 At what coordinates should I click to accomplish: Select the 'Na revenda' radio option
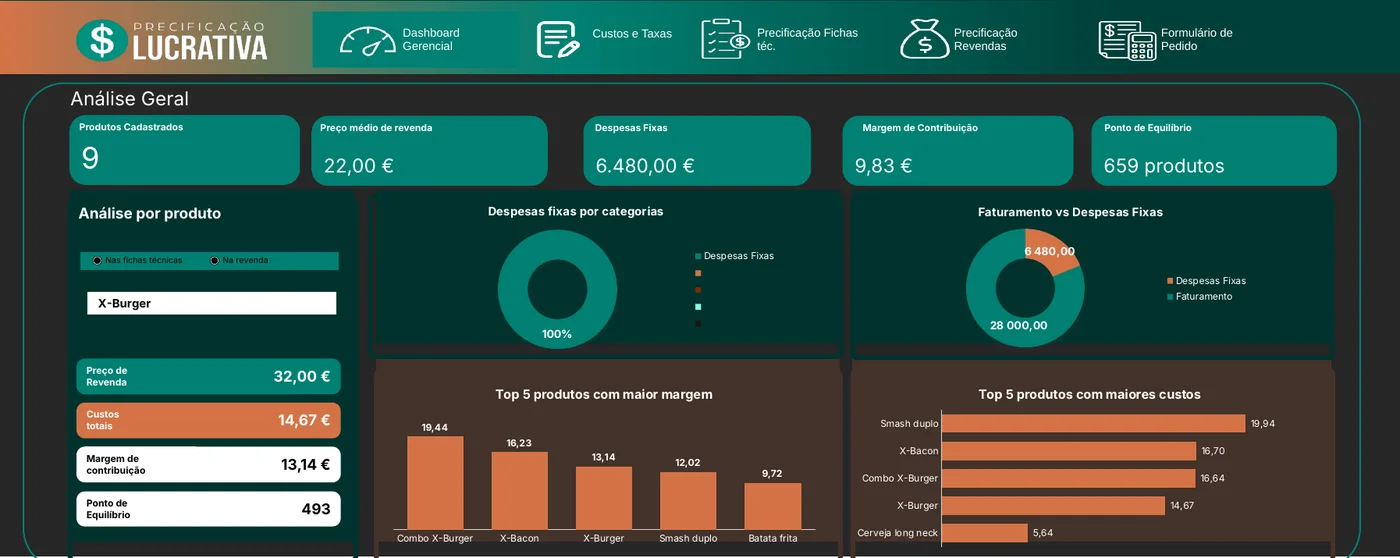[215, 261]
